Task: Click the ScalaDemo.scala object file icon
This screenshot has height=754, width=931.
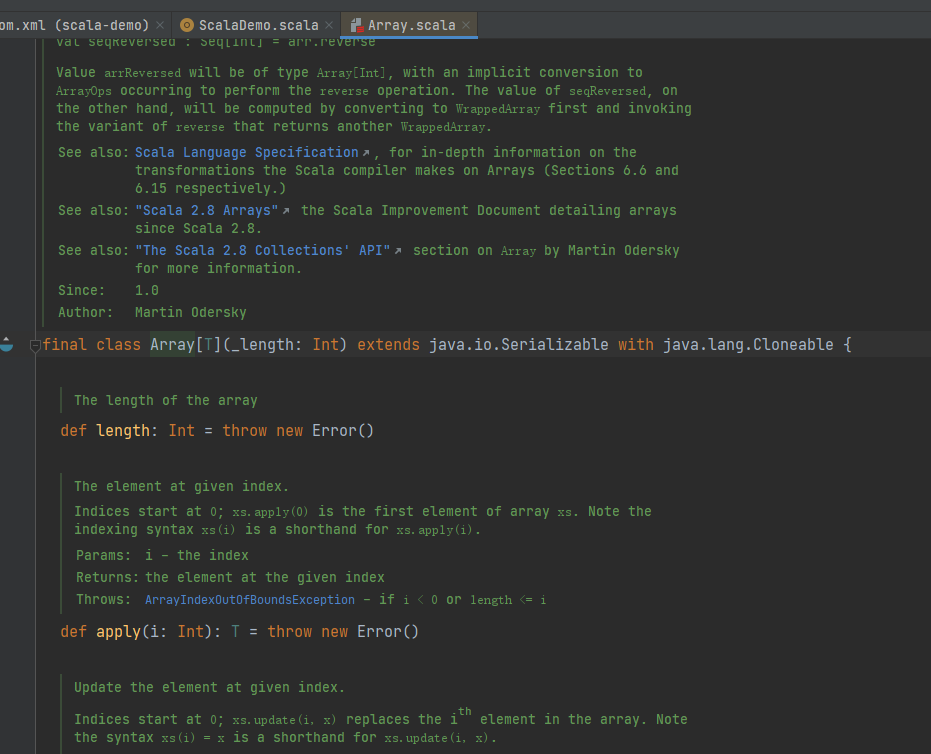Action: coord(186,25)
